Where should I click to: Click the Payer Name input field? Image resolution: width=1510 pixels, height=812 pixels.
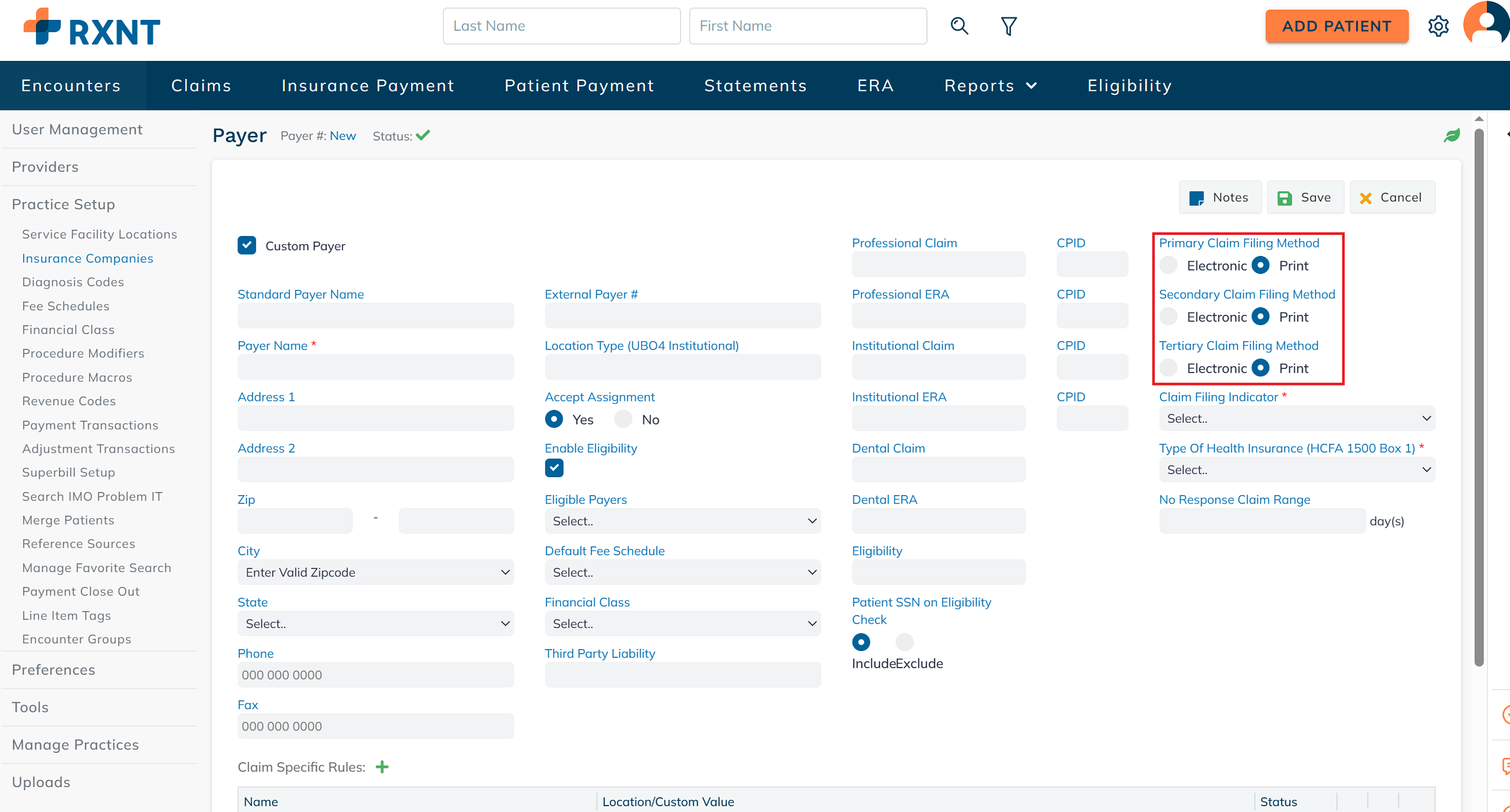(x=375, y=367)
